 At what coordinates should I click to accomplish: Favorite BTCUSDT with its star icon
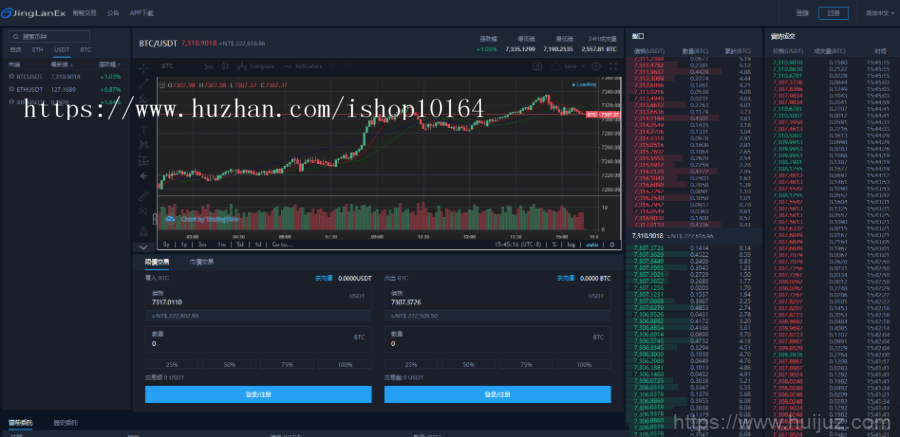point(11,76)
